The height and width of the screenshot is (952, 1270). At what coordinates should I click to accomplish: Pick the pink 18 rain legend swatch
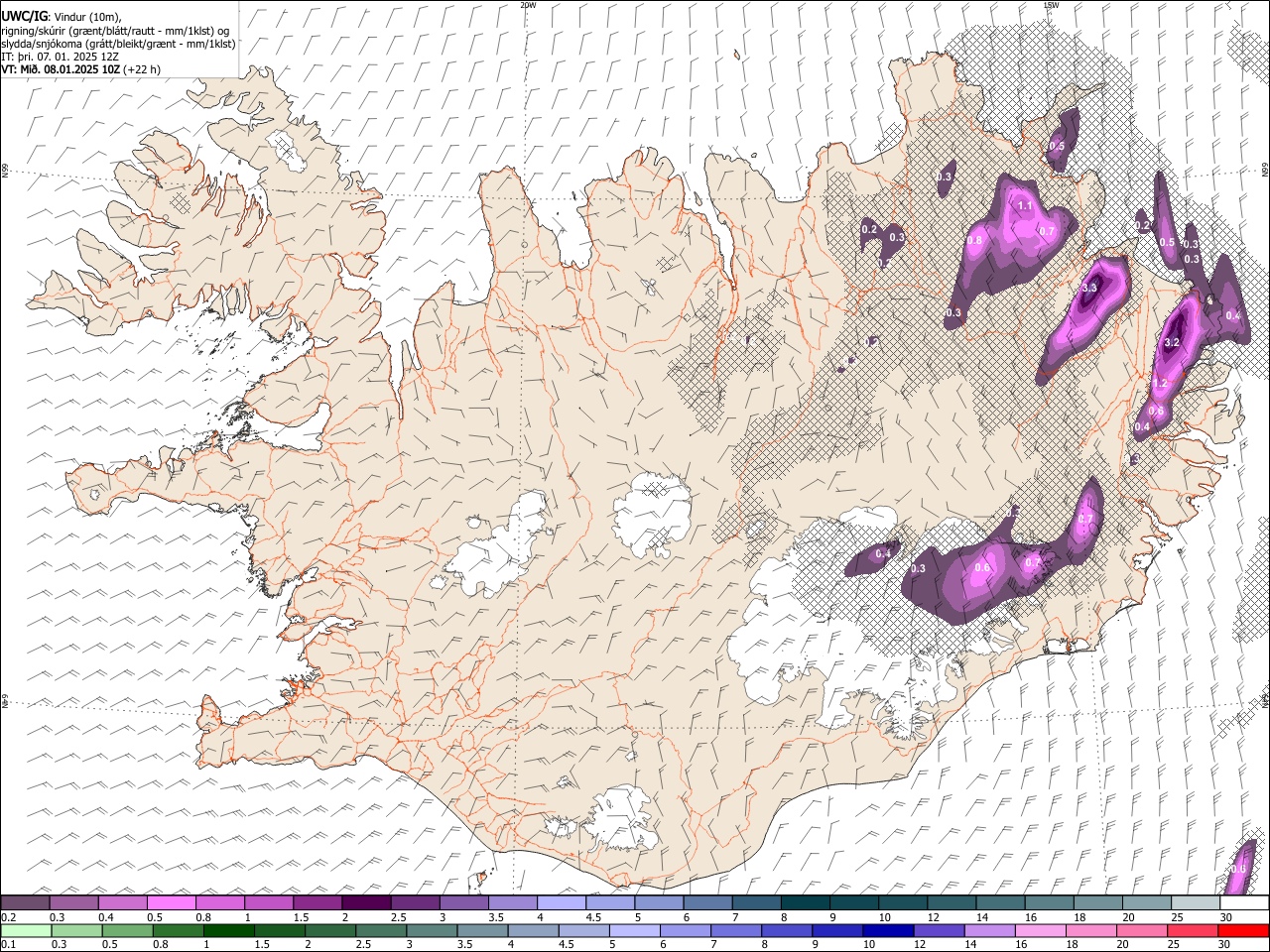[x=1089, y=930]
